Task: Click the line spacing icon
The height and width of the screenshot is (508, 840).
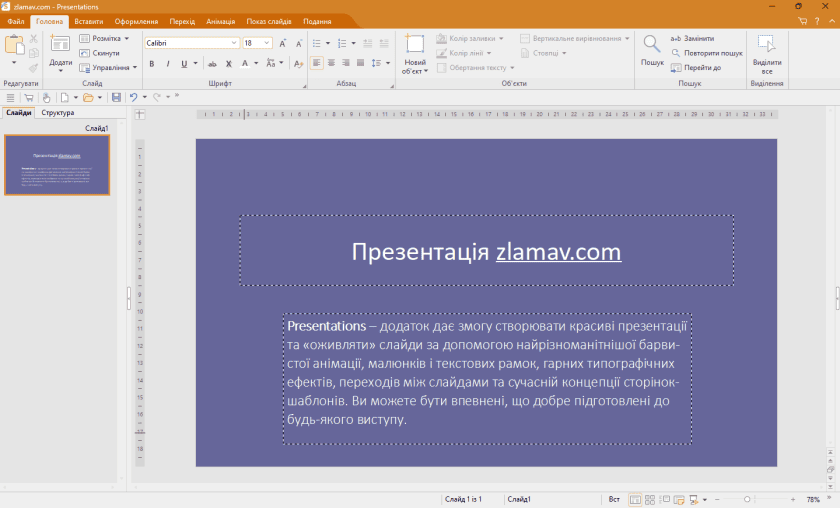Action: point(377,63)
